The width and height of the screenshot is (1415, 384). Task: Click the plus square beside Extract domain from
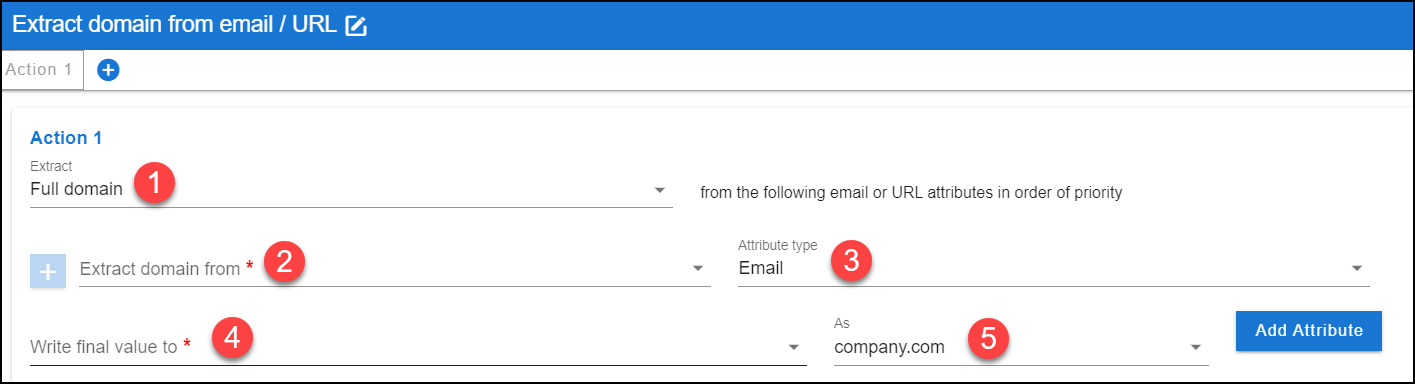pyautogui.click(x=48, y=270)
